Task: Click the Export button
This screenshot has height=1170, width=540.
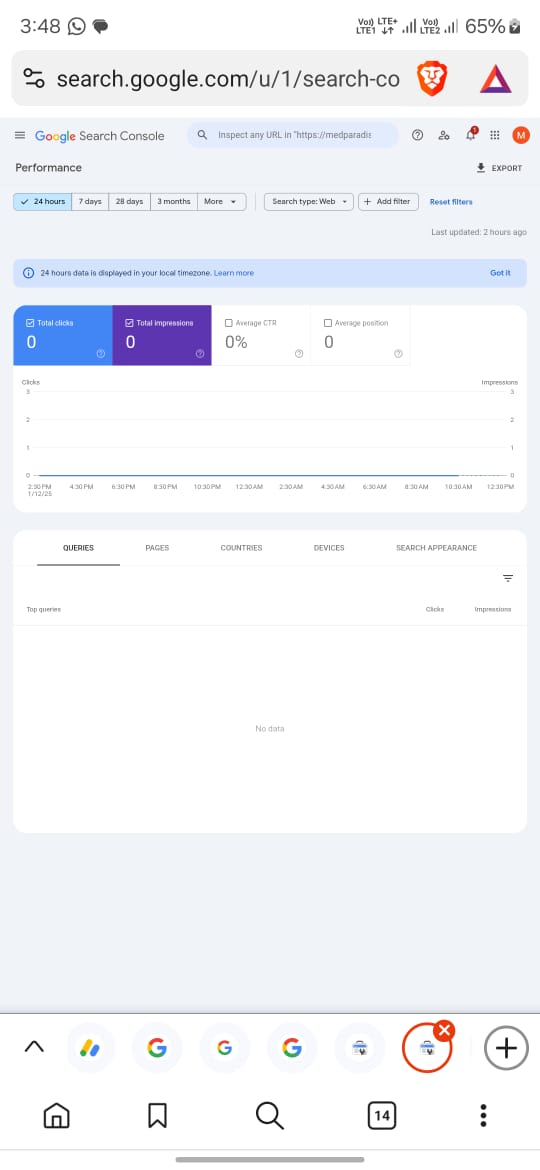Action: point(500,168)
